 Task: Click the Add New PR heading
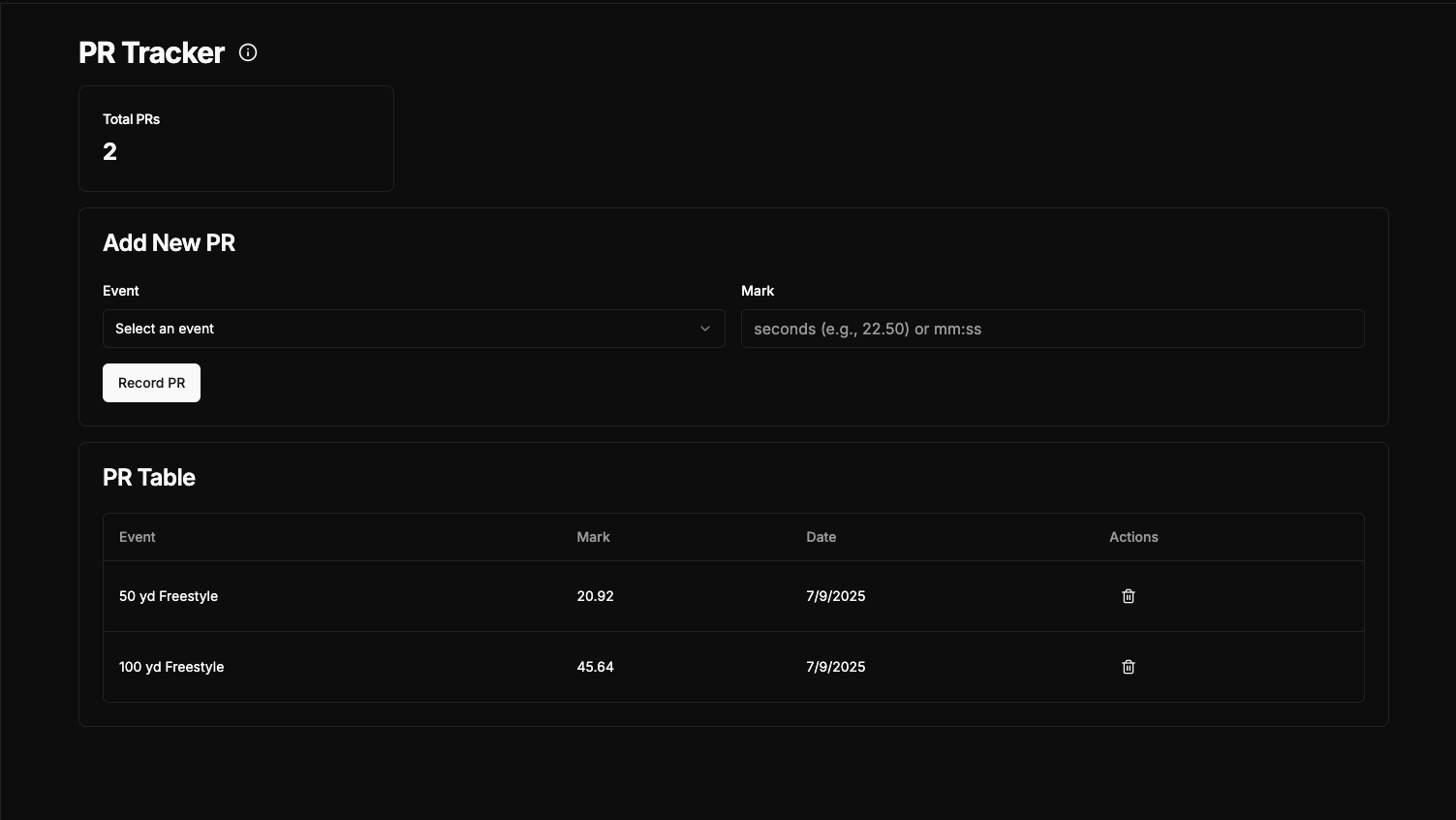tap(169, 243)
